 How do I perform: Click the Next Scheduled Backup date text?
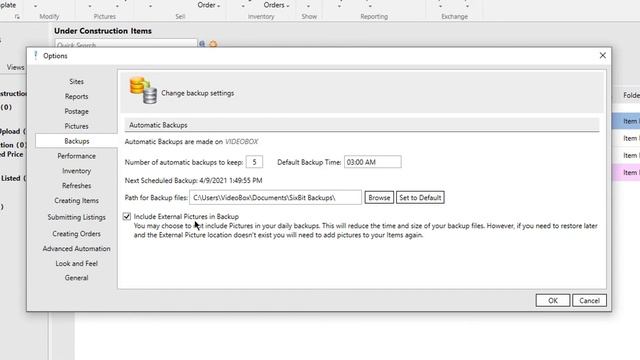pyautogui.click(x=231, y=180)
